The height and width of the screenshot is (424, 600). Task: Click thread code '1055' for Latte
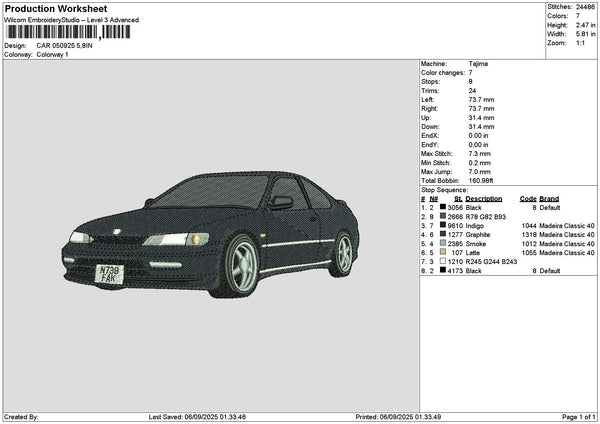[529, 253]
